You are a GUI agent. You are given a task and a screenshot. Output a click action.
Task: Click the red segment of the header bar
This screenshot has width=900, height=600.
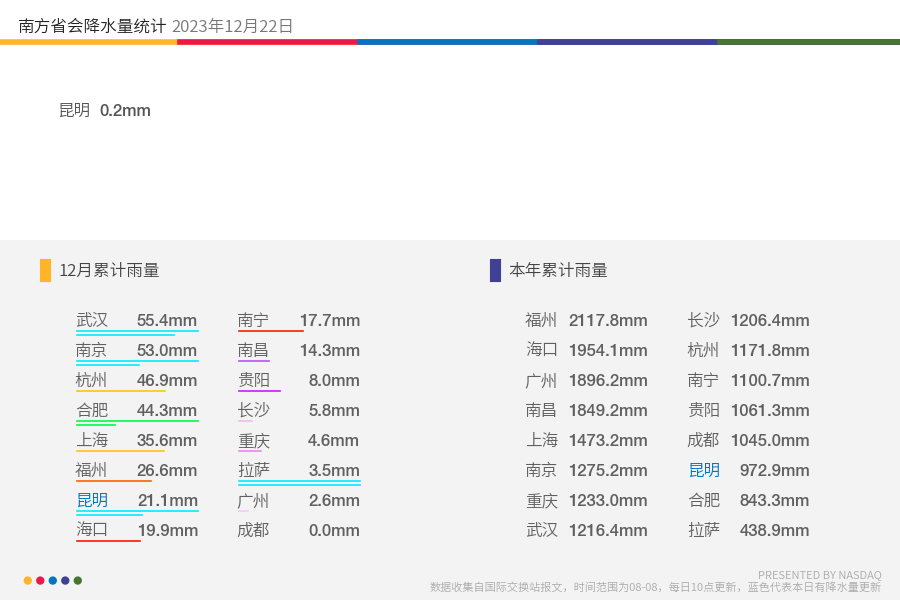click(x=267, y=42)
